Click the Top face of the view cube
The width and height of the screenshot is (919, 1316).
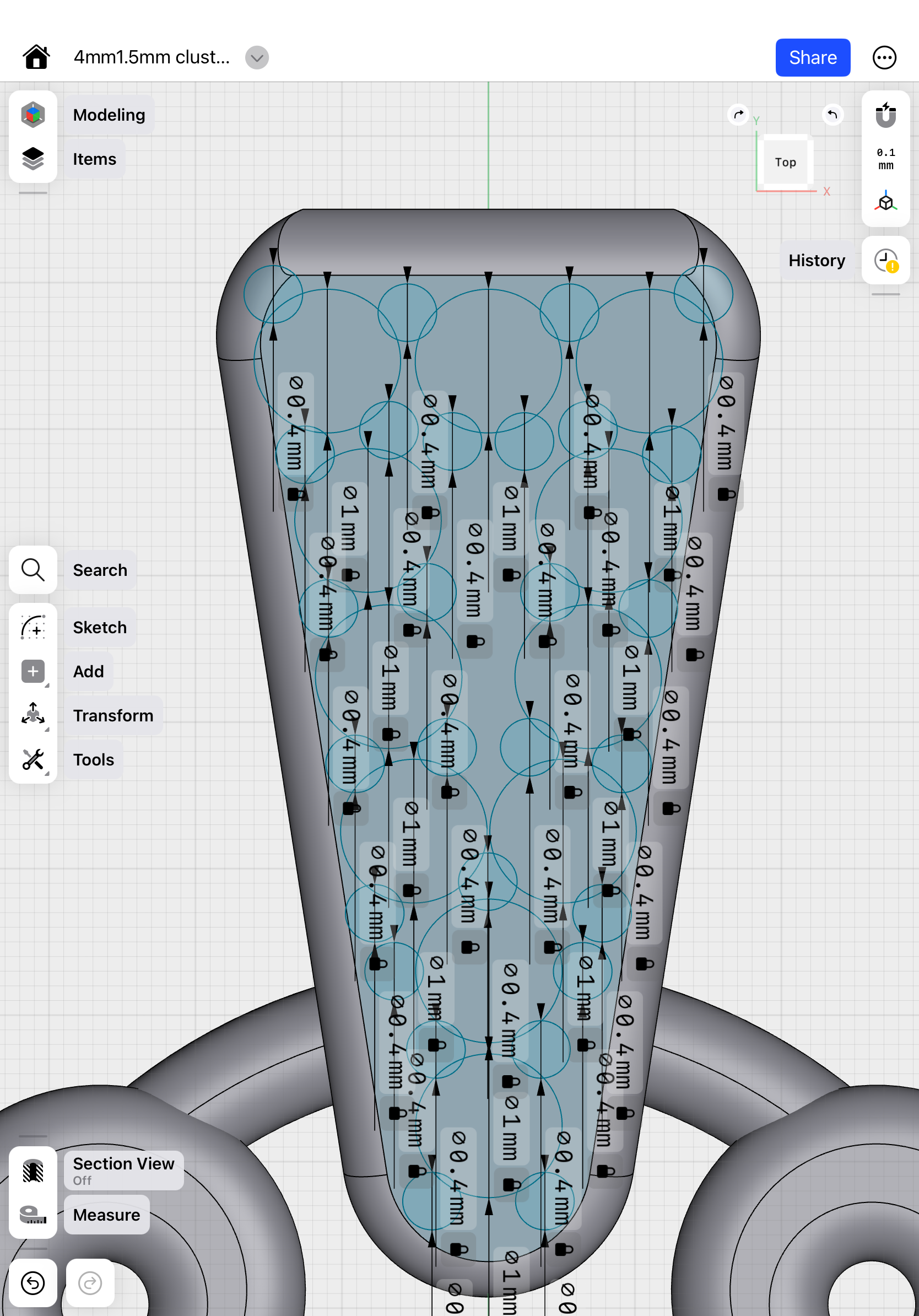(785, 162)
